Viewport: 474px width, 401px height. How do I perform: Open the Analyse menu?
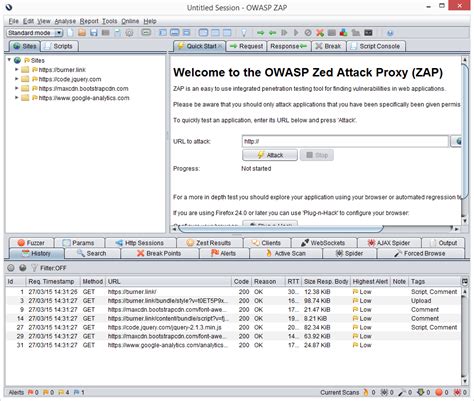(65, 21)
